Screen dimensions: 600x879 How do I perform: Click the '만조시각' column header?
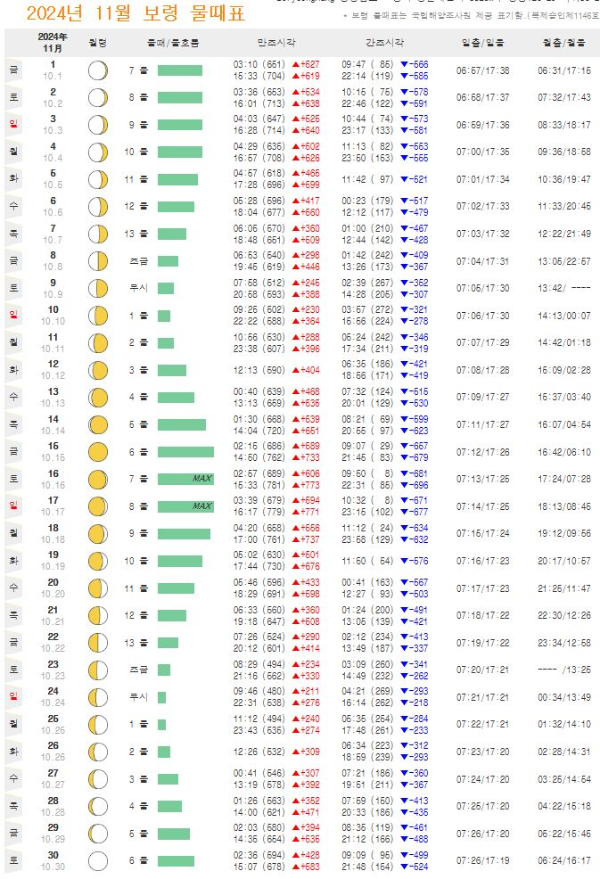tap(276, 43)
